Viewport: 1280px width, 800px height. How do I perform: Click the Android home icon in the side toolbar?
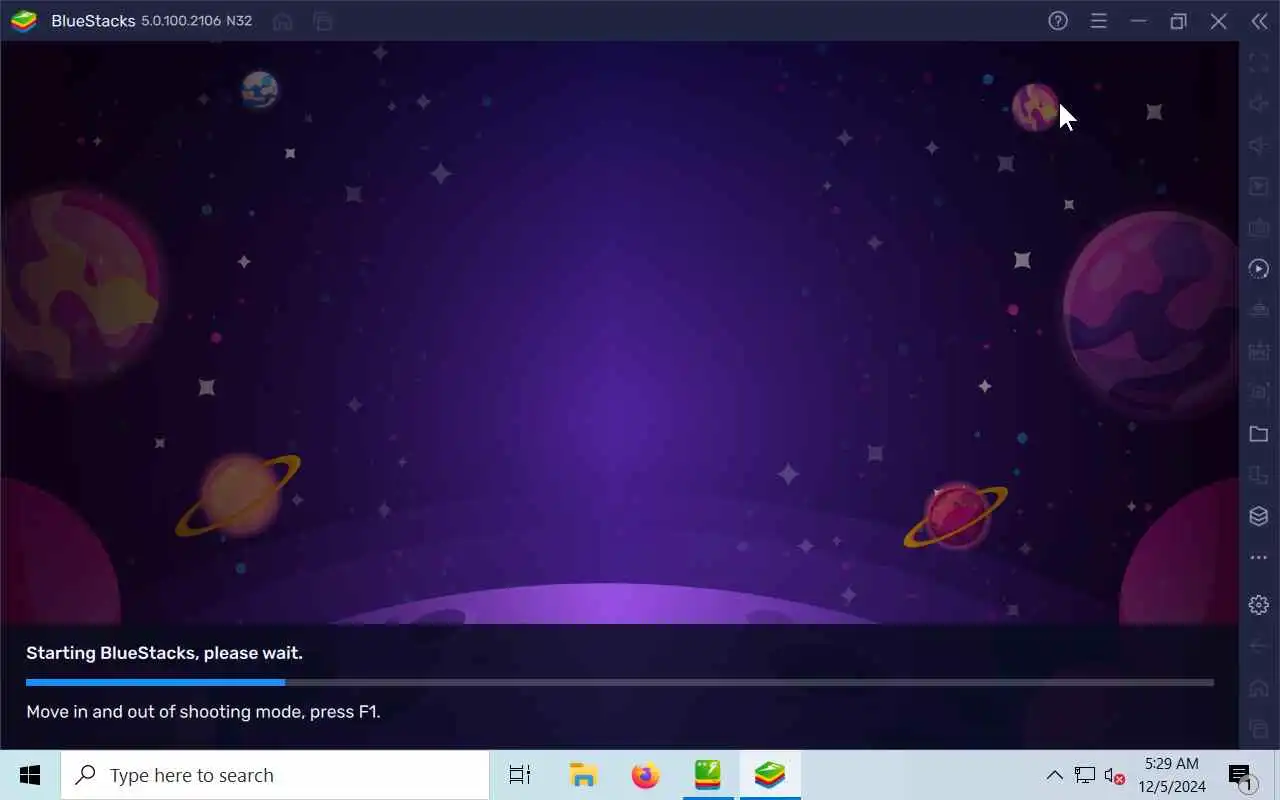click(x=1259, y=688)
